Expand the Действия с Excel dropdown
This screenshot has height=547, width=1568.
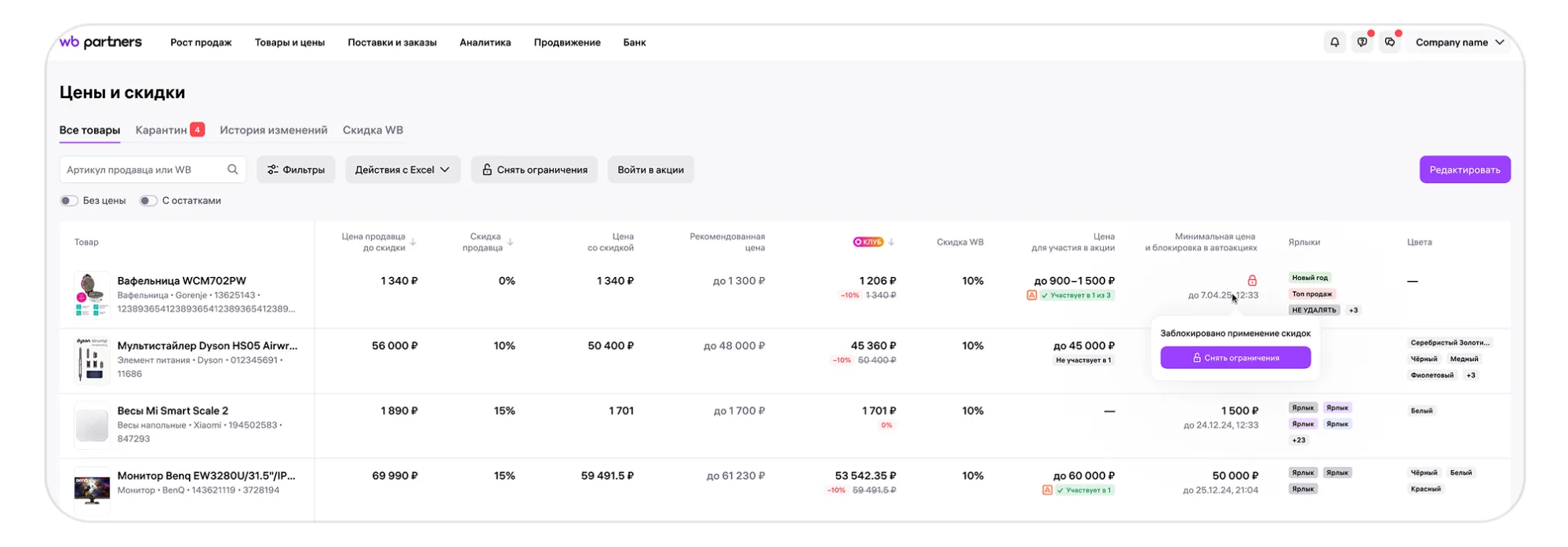point(402,170)
